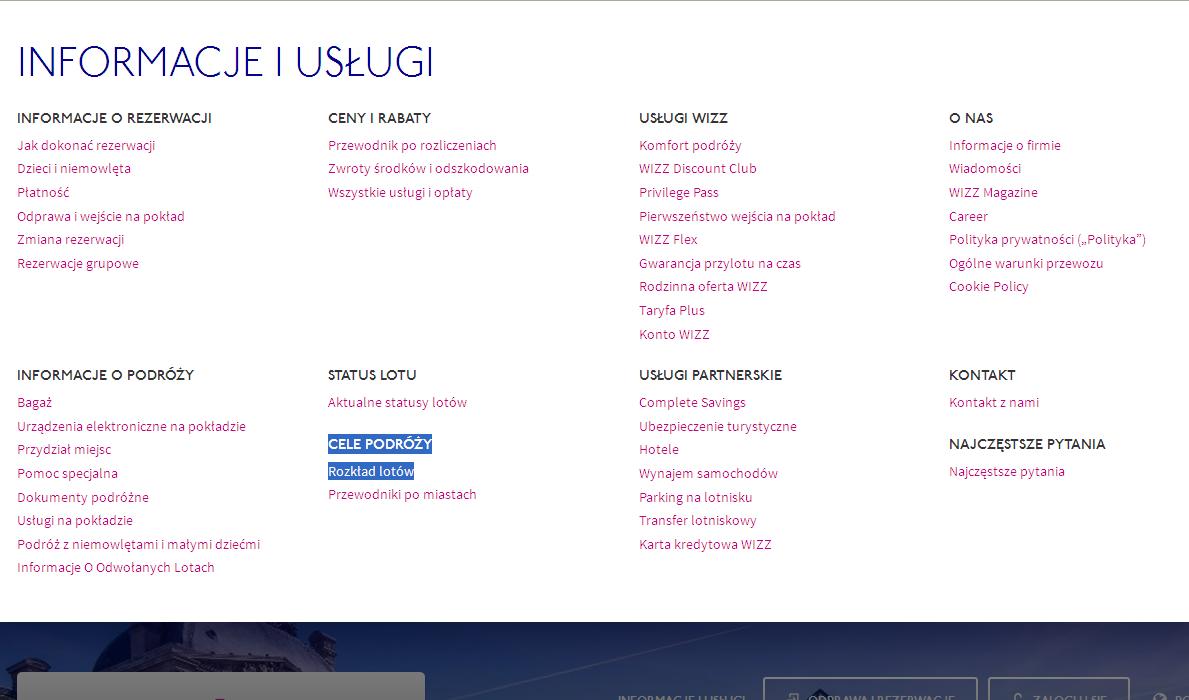Go to the Płatność page
The width and height of the screenshot is (1189, 700).
point(43,193)
